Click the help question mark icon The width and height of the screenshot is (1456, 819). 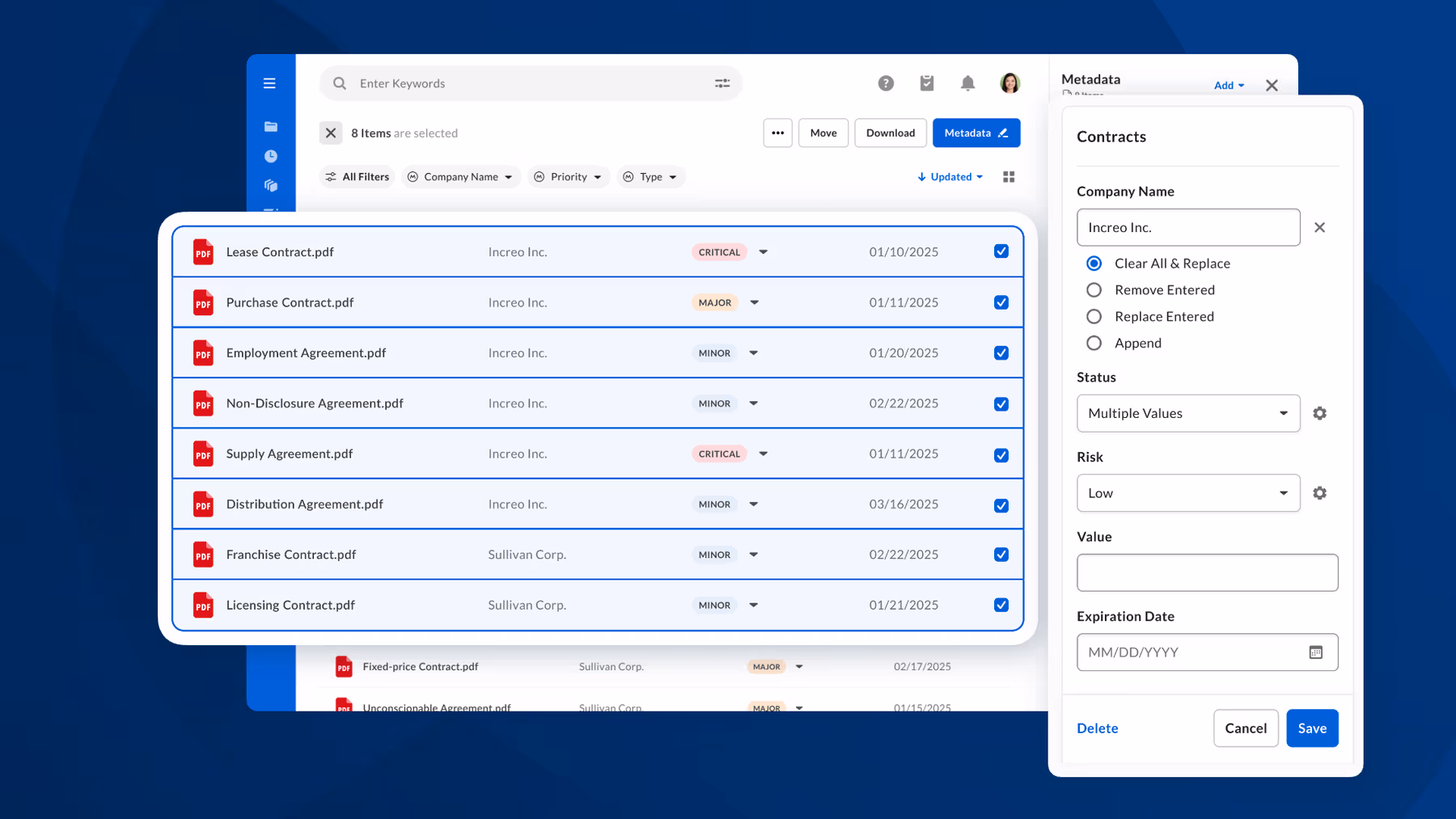pos(886,83)
